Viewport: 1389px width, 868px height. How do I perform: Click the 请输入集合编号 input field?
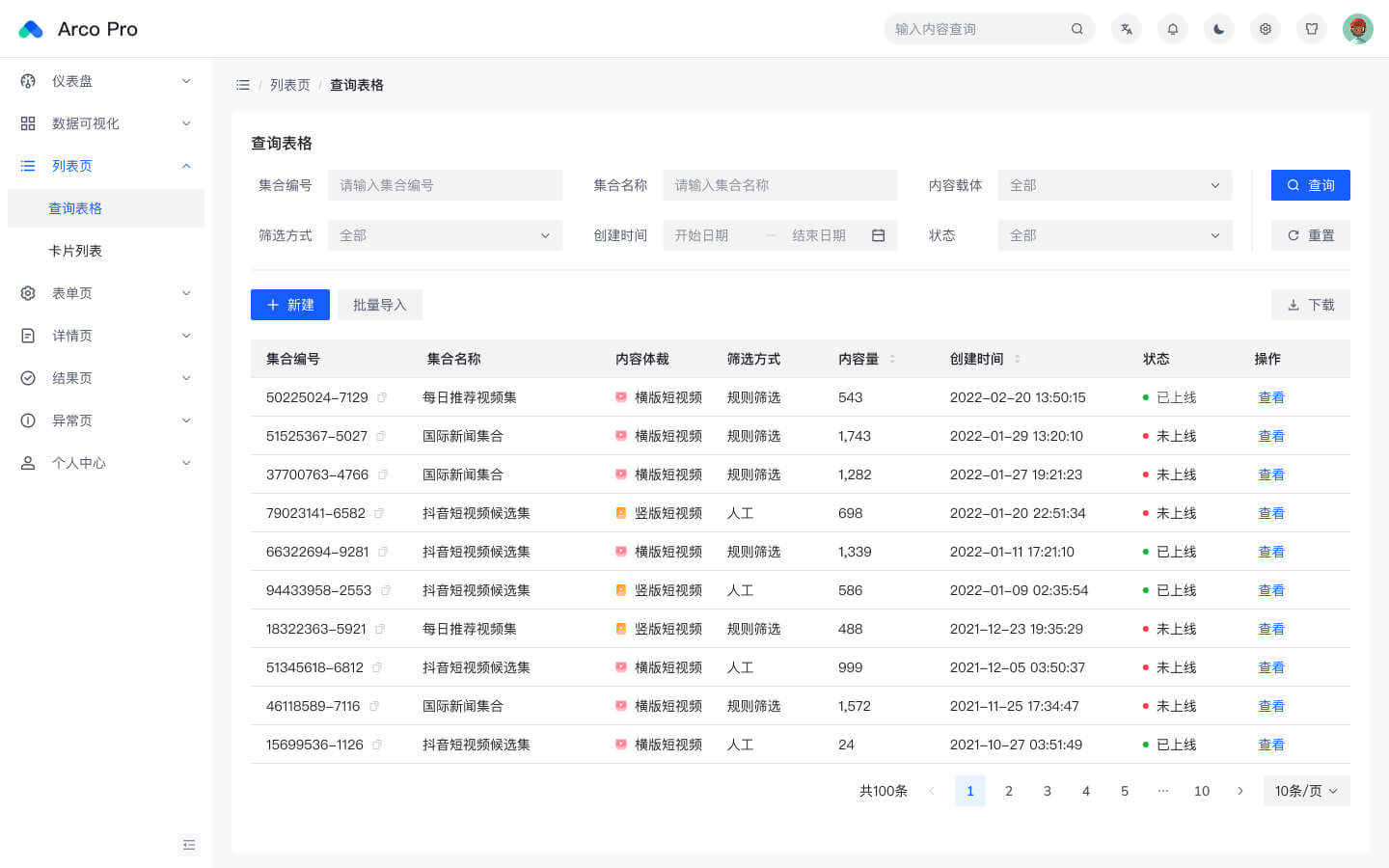445,185
